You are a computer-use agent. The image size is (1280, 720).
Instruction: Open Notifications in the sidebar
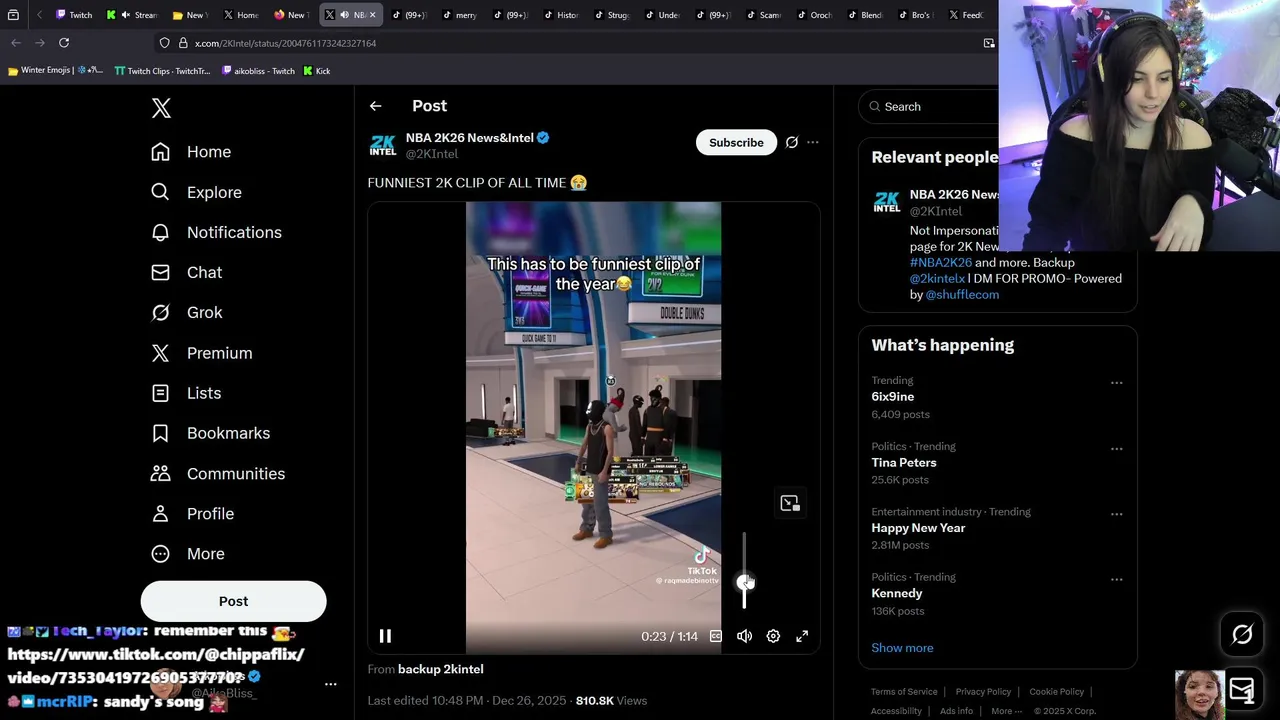216,232
